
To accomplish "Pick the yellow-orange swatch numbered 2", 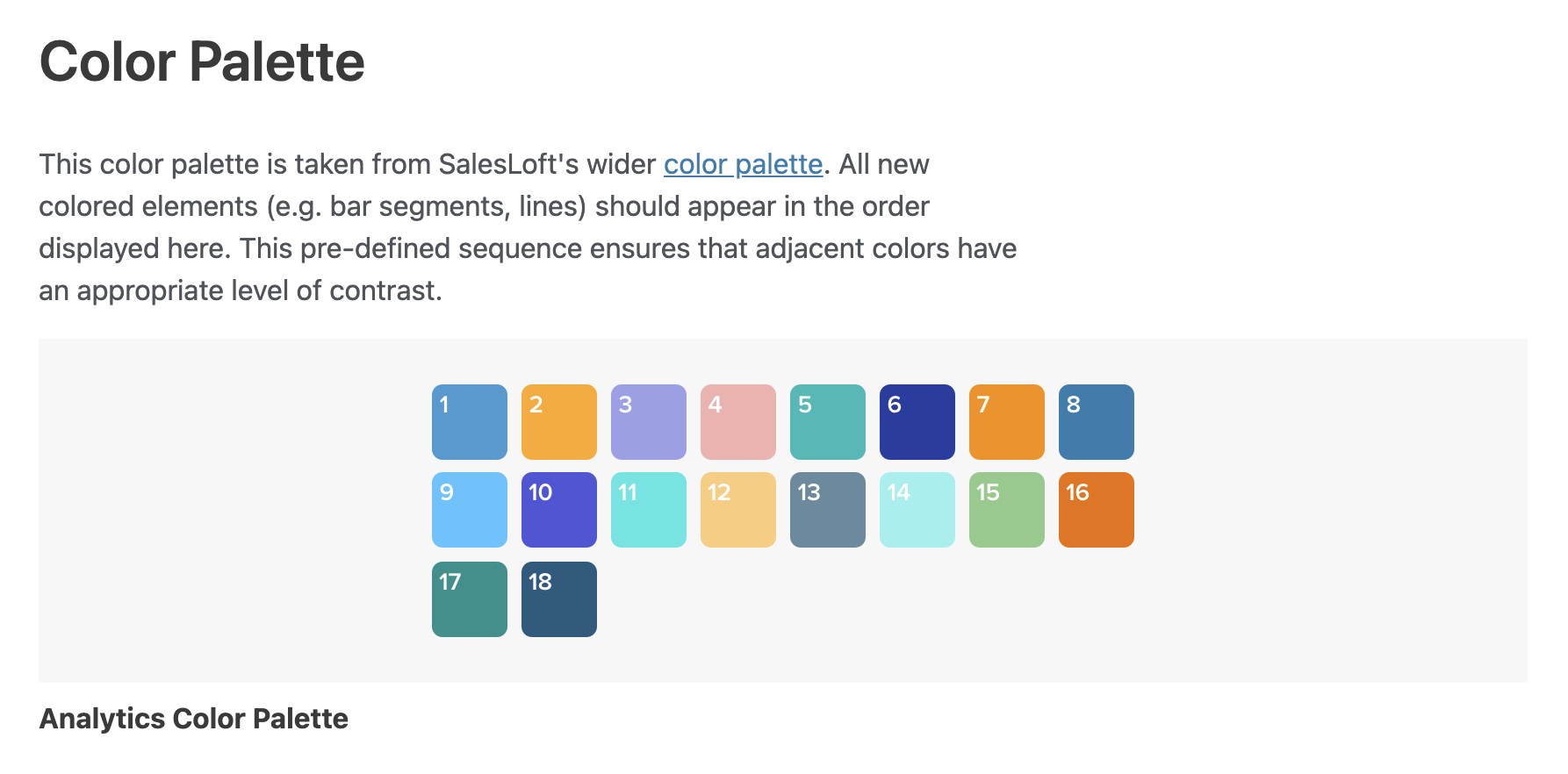I will pos(559,422).
